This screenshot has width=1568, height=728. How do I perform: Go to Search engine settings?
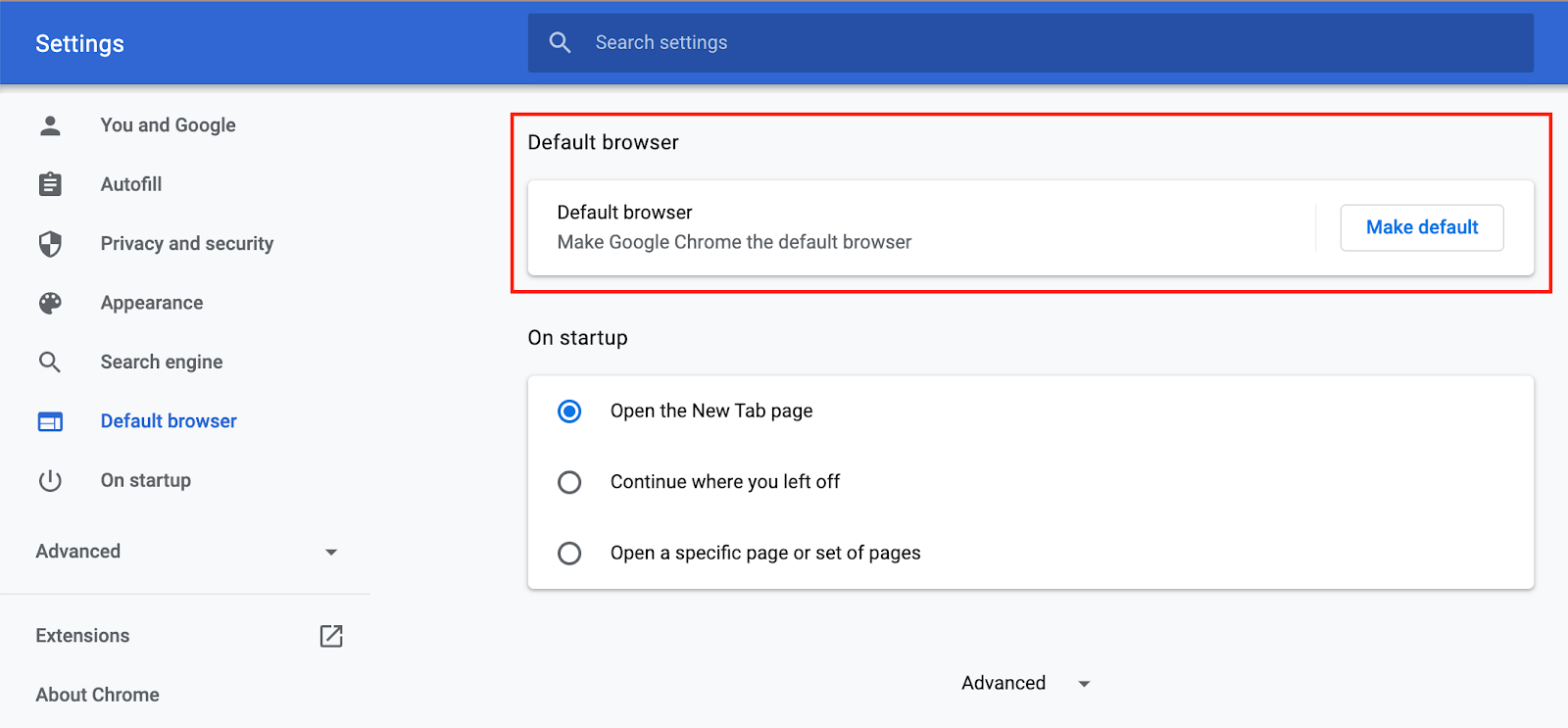162,363
